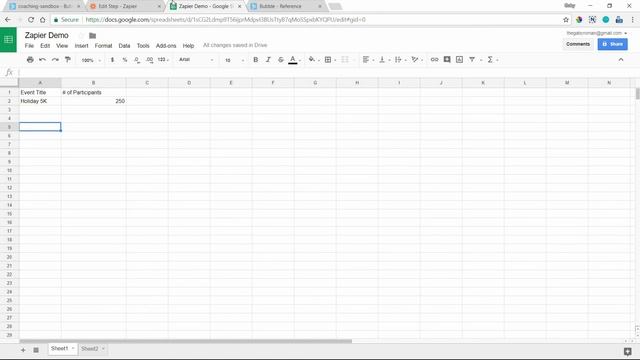640x360 pixels.
Task: Open text rotation options
Action: coord(416,60)
